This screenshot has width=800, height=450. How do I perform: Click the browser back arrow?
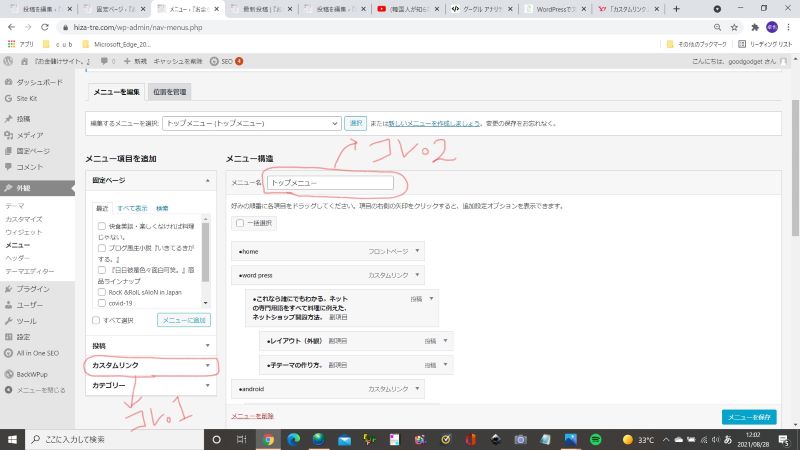(x=11, y=27)
